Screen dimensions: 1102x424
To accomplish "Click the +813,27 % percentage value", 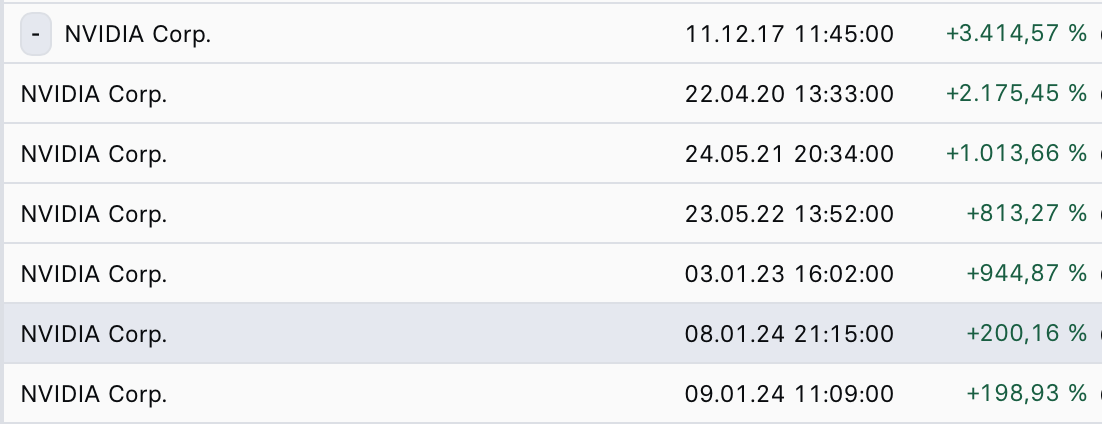I will click(x=1026, y=214).
